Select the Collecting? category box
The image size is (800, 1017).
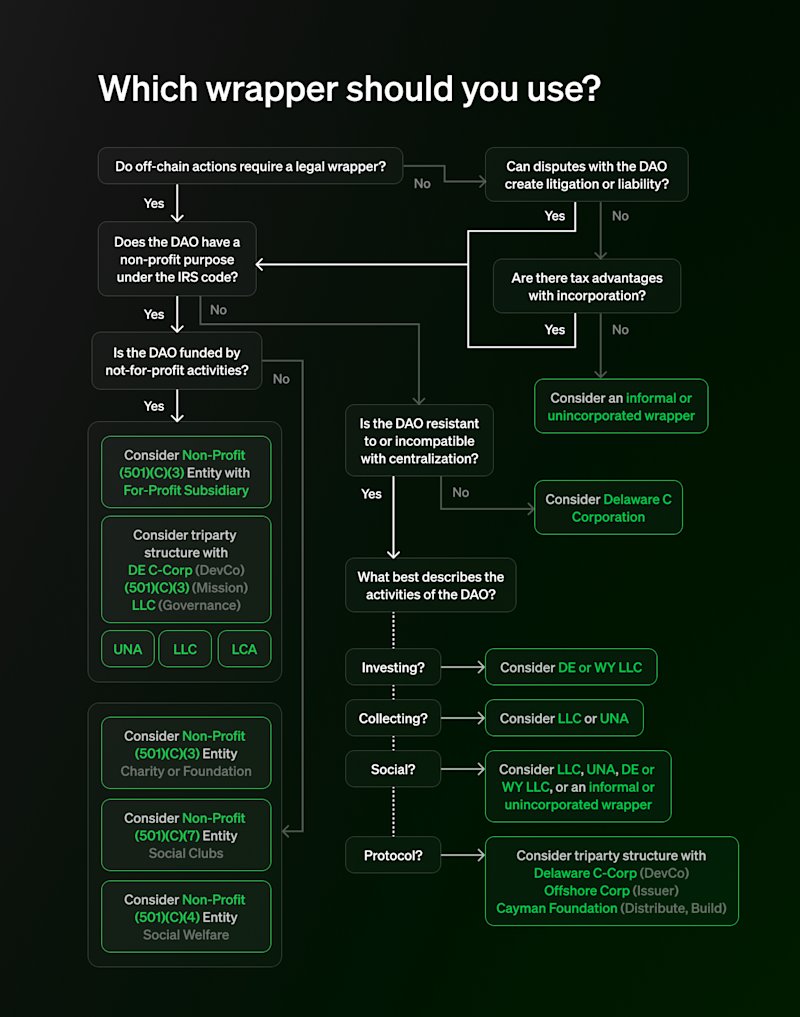pos(393,718)
